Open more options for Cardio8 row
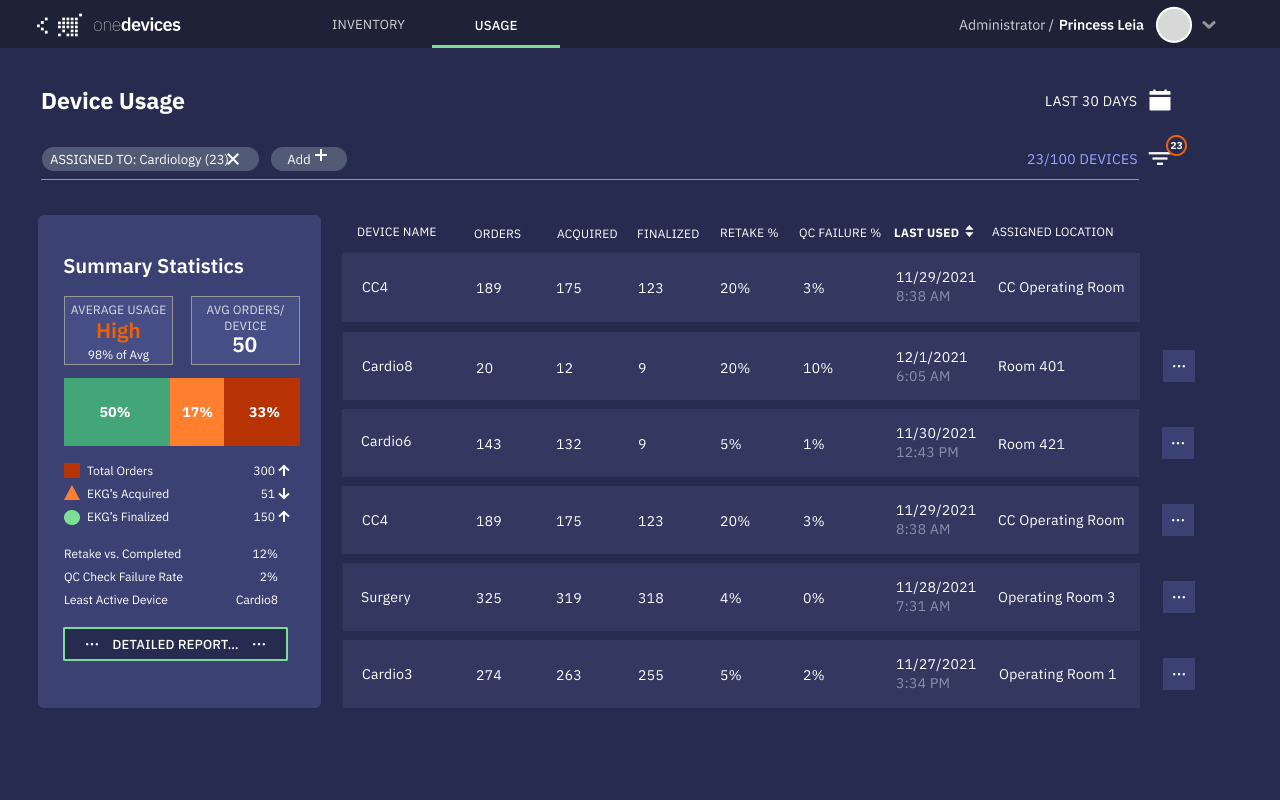This screenshot has height=800, width=1280. coord(1178,366)
